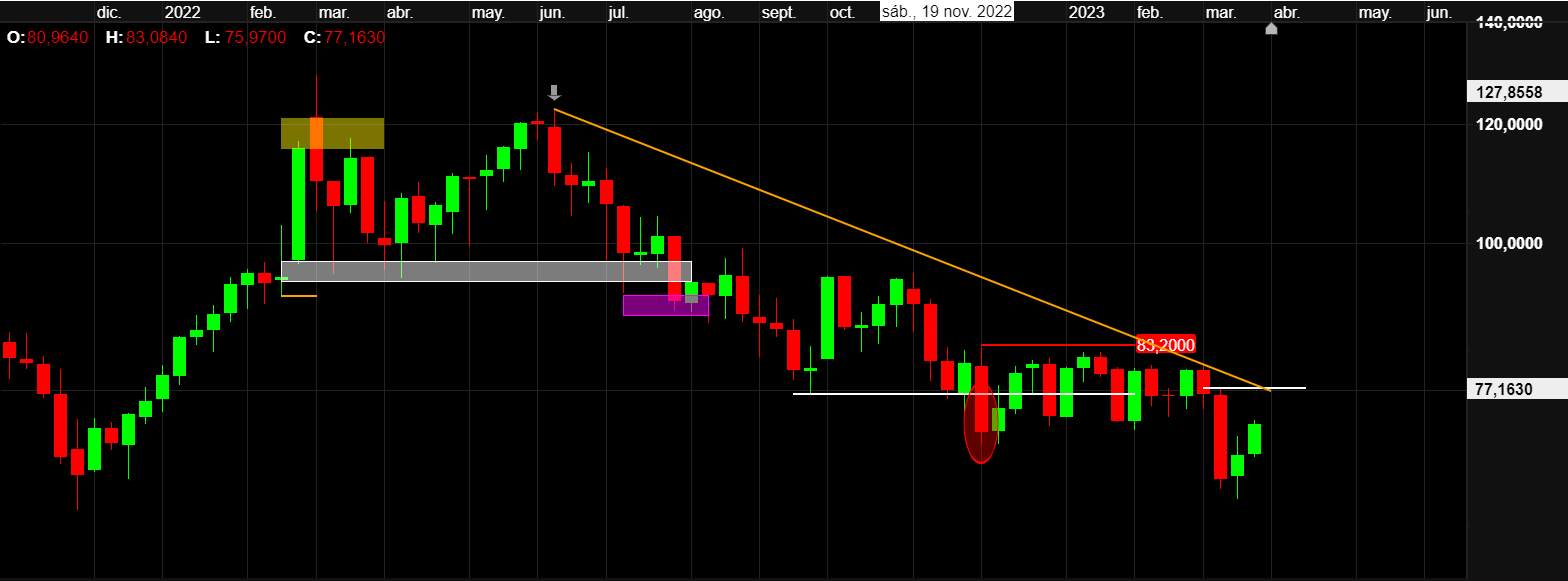Viewport: 1568px width, 581px height.
Task: Click the red 83,2000 price label
Action: coord(1166,345)
